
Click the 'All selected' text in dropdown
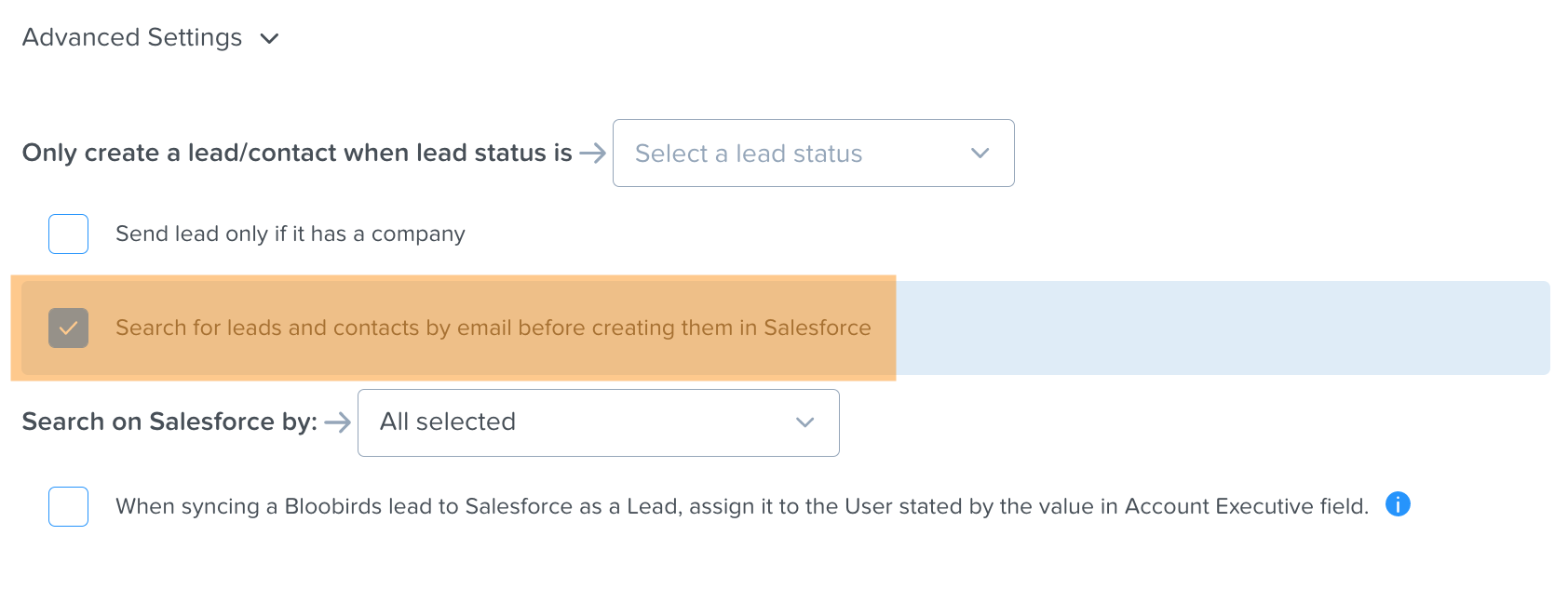(448, 422)
